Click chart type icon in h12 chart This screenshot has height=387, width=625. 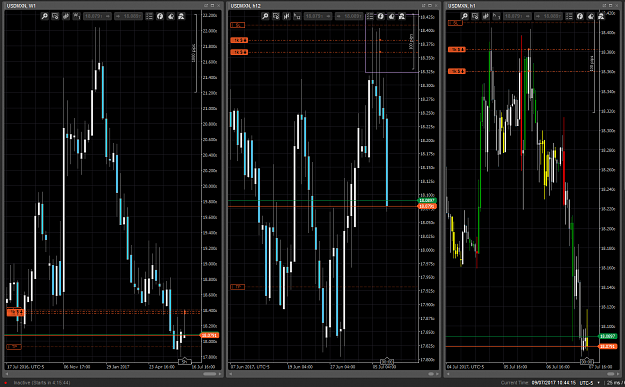[287, 16]
